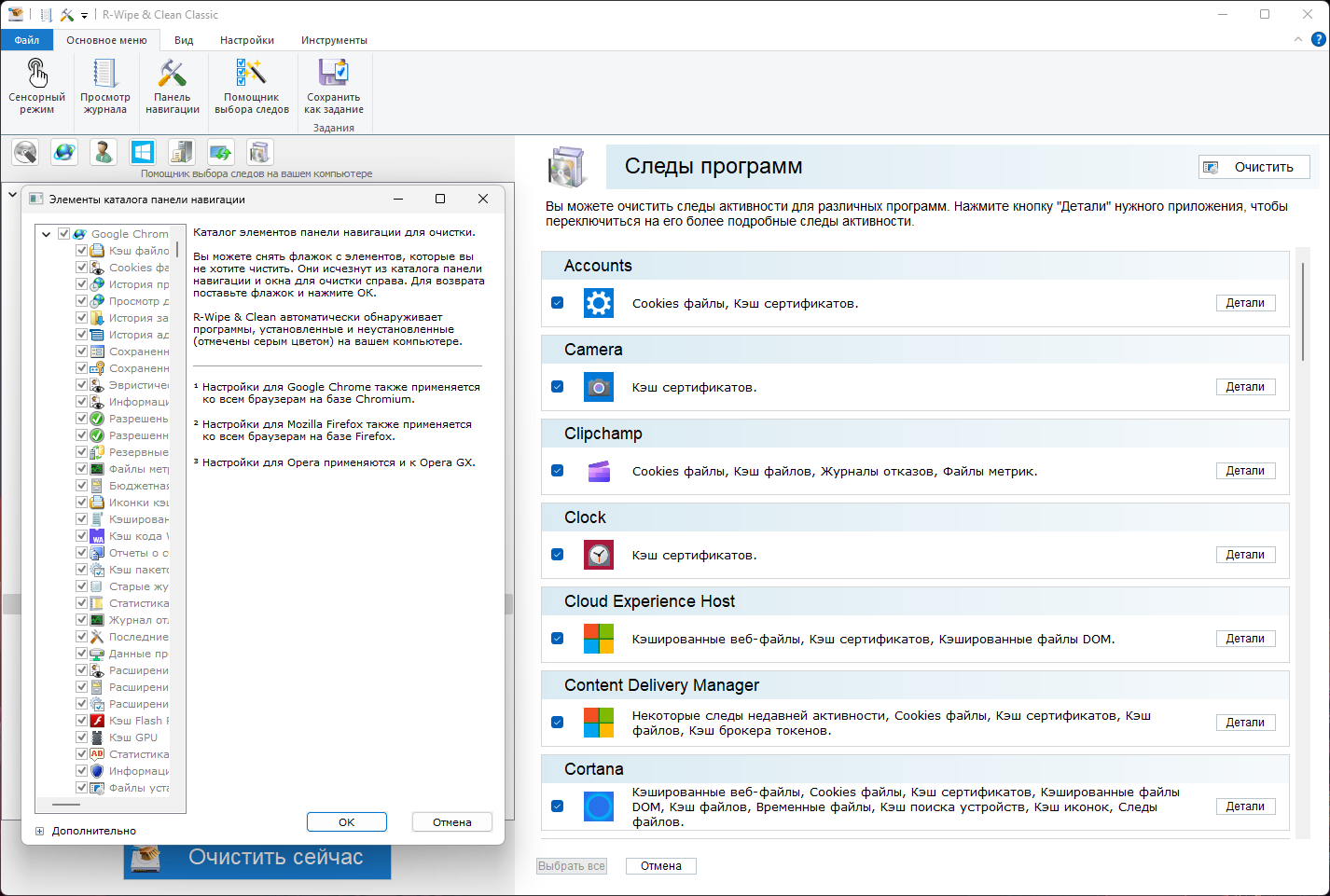This screenshot has width=1330, height=896.
Task: Expand the Дополнительно section
Action: coord(39,831)
